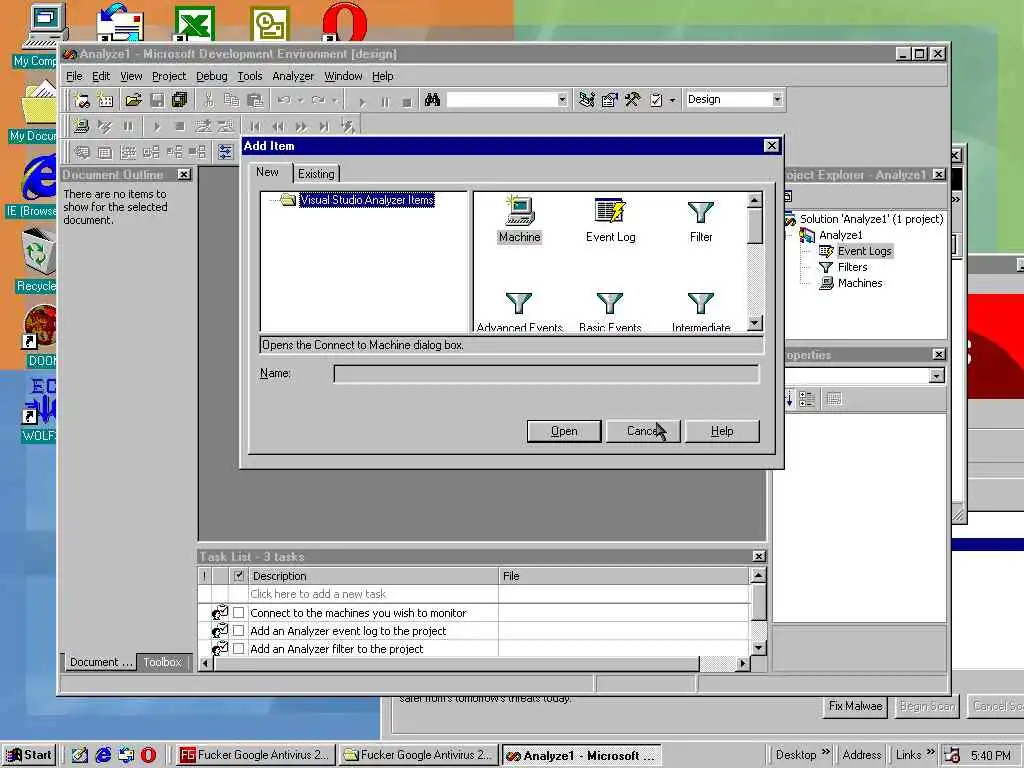This screenshot has width=1024, height=768.
Task: Select the Machine item icon
Action: point(520,210)
